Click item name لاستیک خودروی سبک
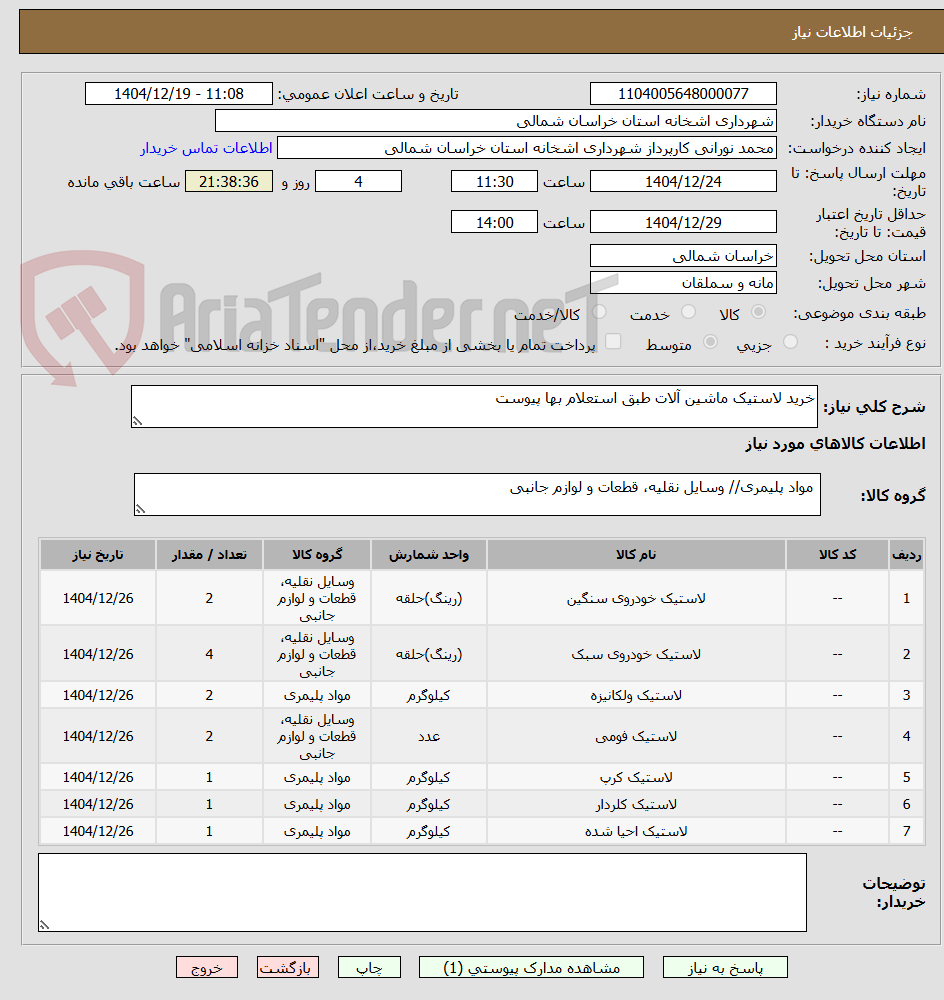Viewport: 944px width, 1000px height. click(636, 654)
